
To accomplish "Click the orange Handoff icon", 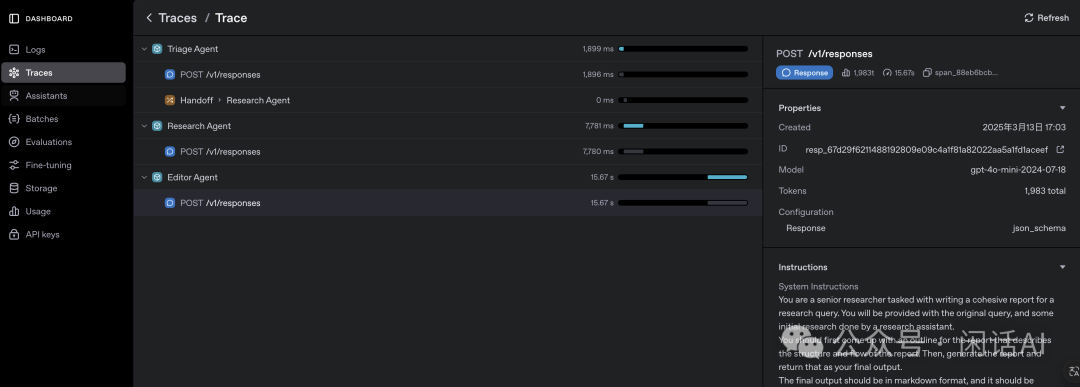I will (169, 100).
